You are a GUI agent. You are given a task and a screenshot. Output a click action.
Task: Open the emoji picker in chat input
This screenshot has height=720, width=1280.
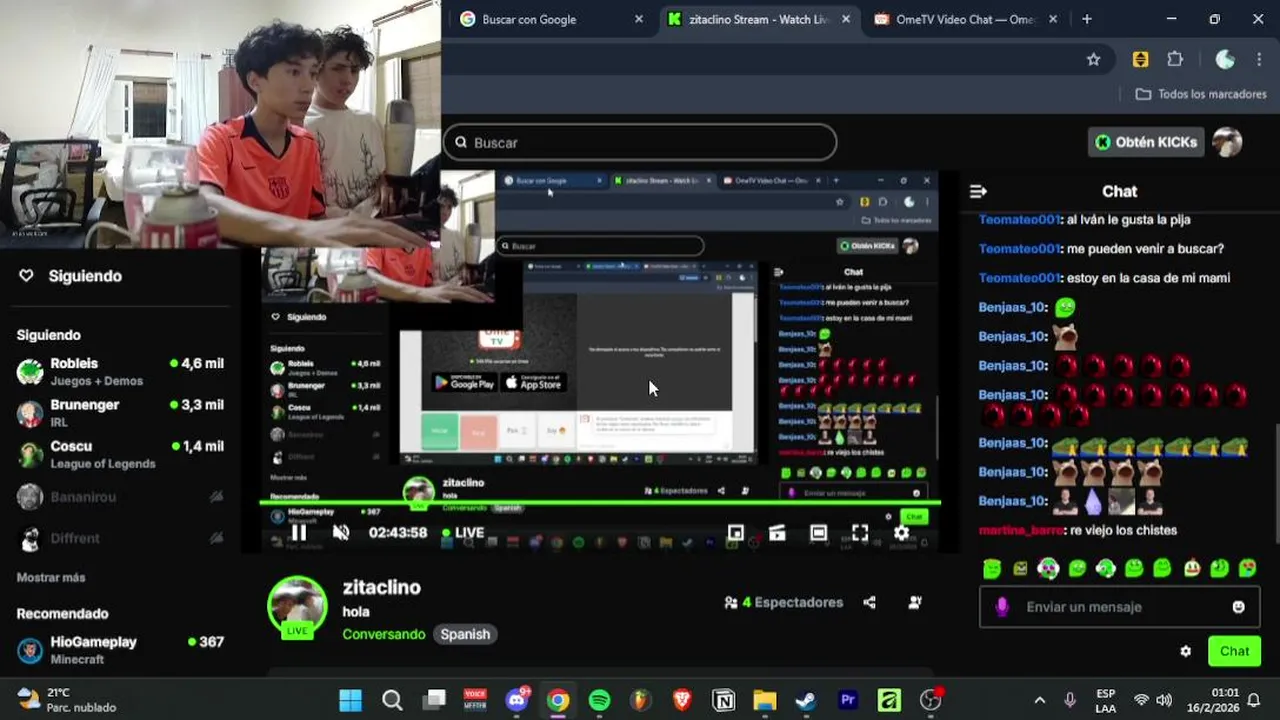[1238, 607]
